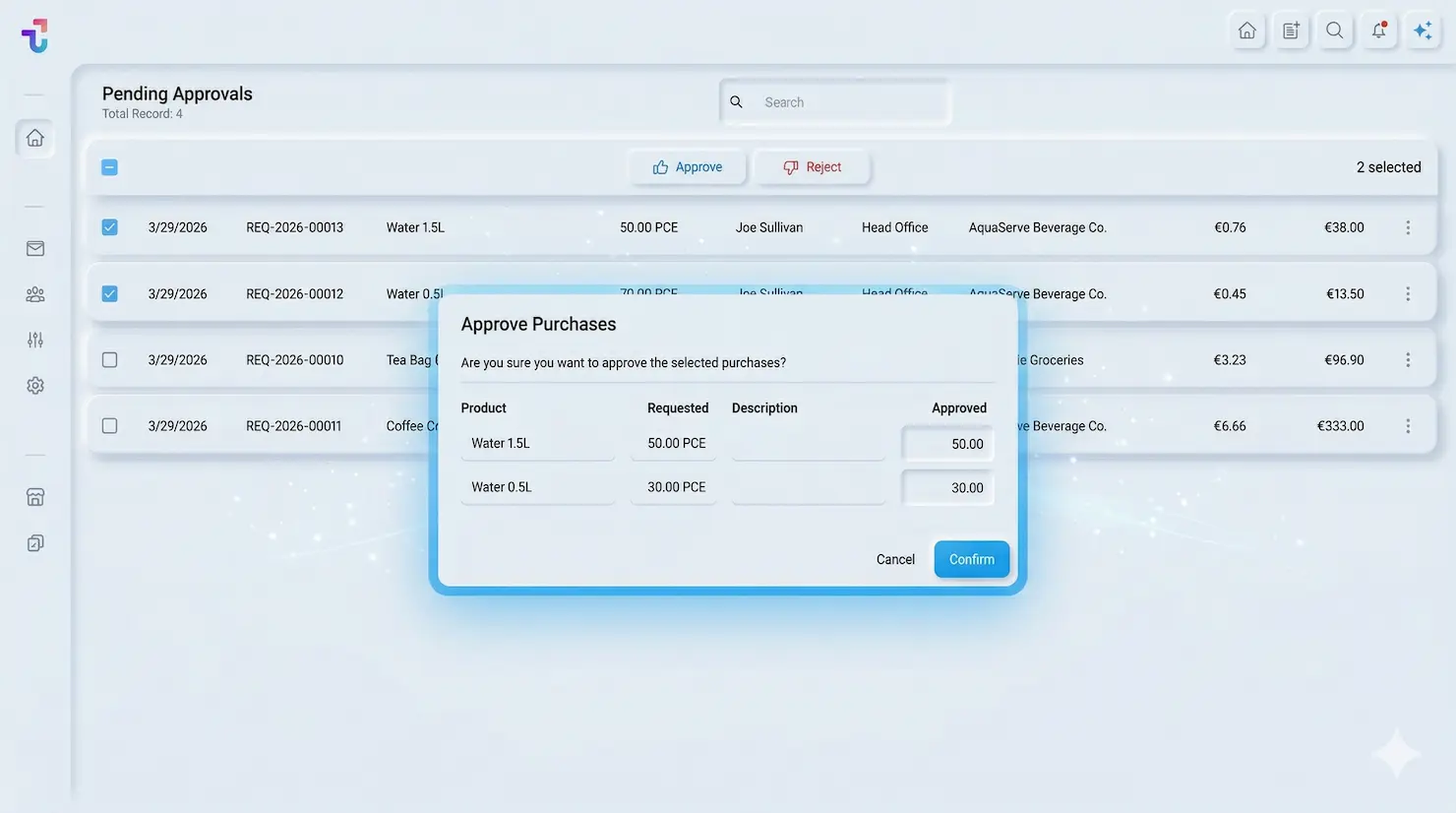Image resolution: width=1456 pixels, height=813 pixels.
Task: Click the Description field for Water 0.5L
Action: click(808, 487)
